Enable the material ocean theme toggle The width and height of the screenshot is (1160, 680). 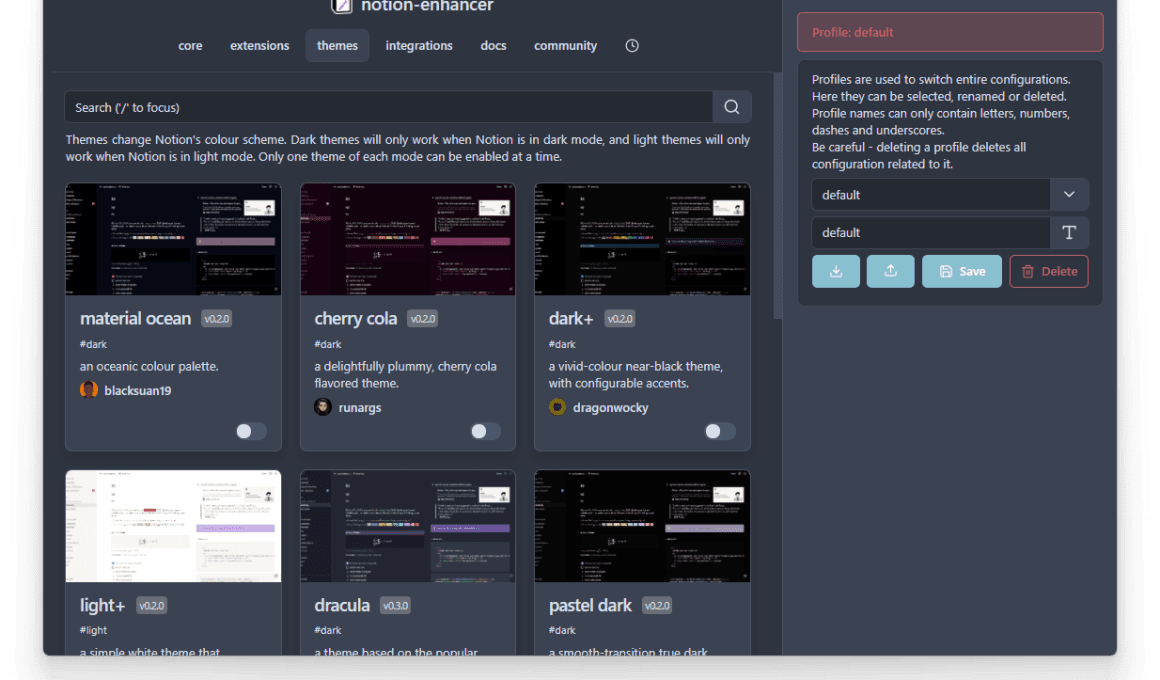pos(251,431)
